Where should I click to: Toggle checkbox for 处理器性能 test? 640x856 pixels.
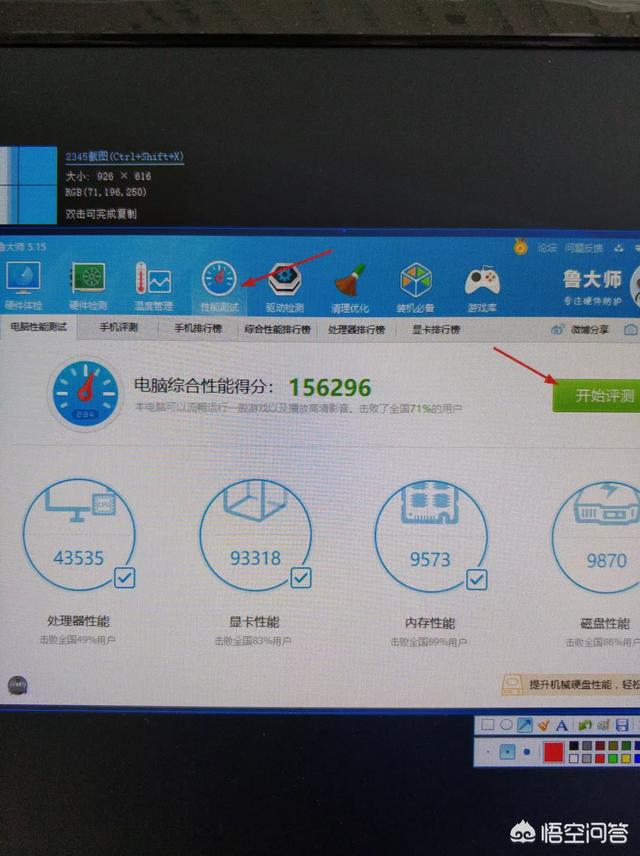click(125, 577)
